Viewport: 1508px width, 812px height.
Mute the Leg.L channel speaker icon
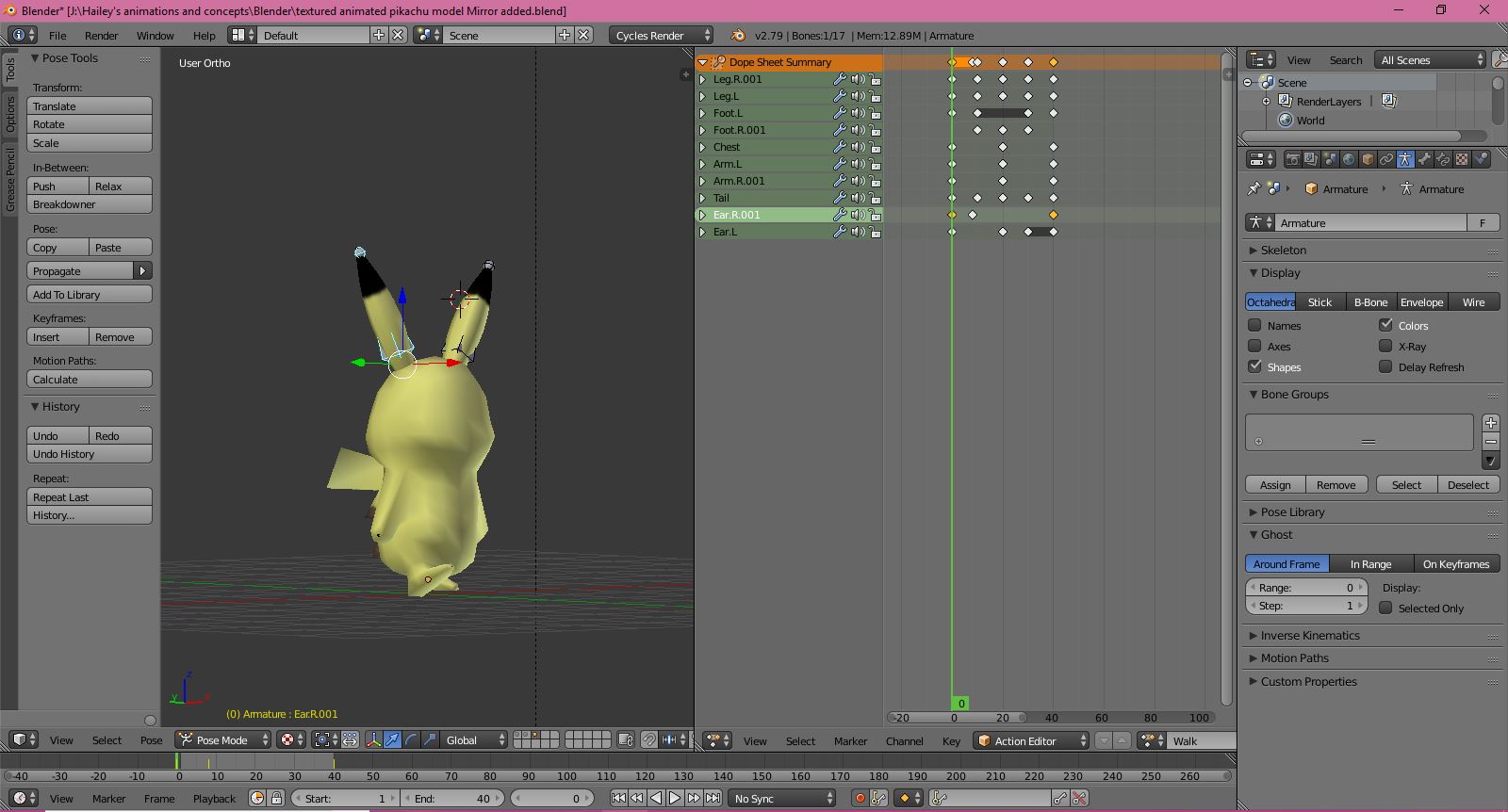(858, 96)
